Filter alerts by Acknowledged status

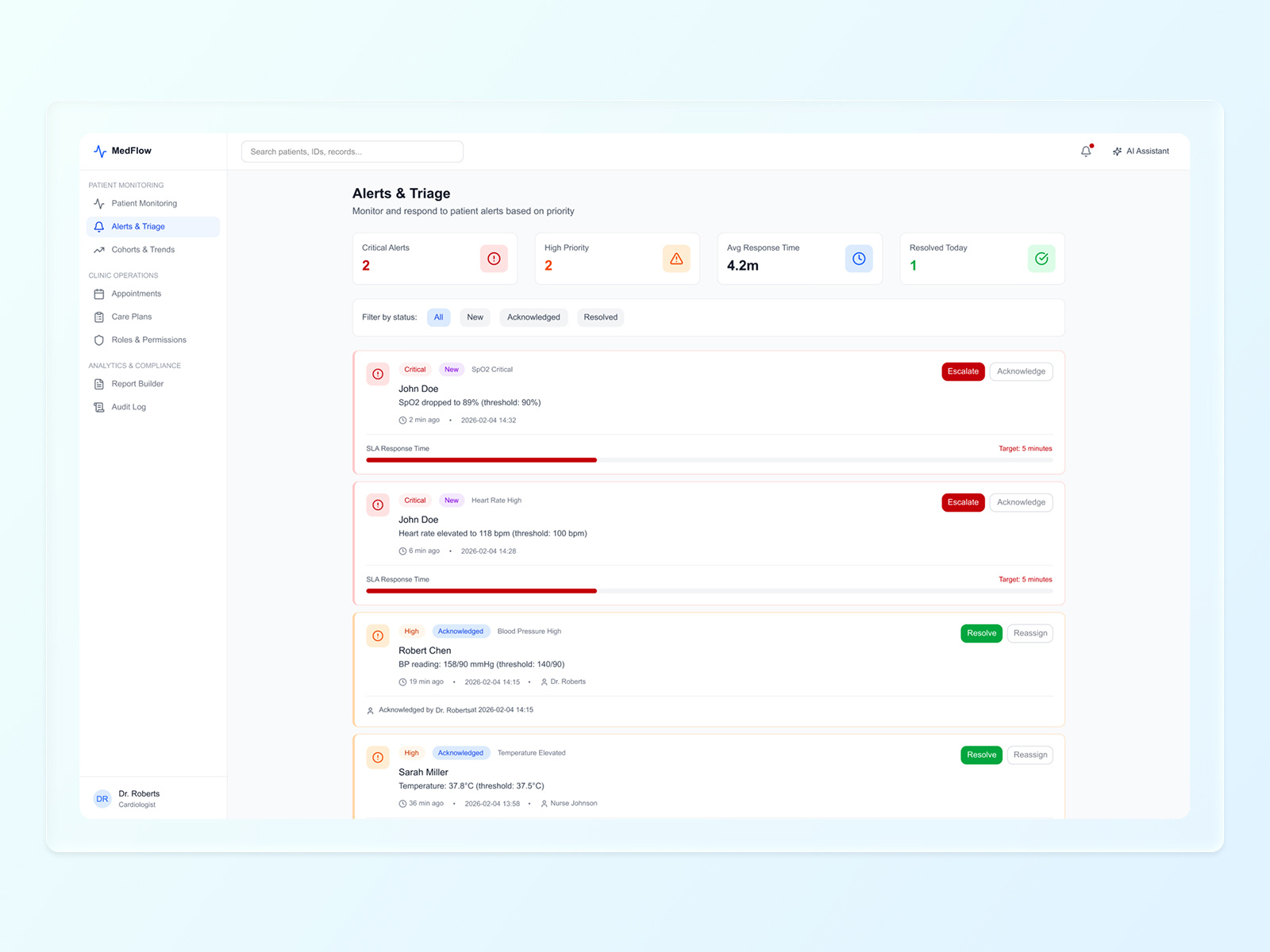(533, 317)
